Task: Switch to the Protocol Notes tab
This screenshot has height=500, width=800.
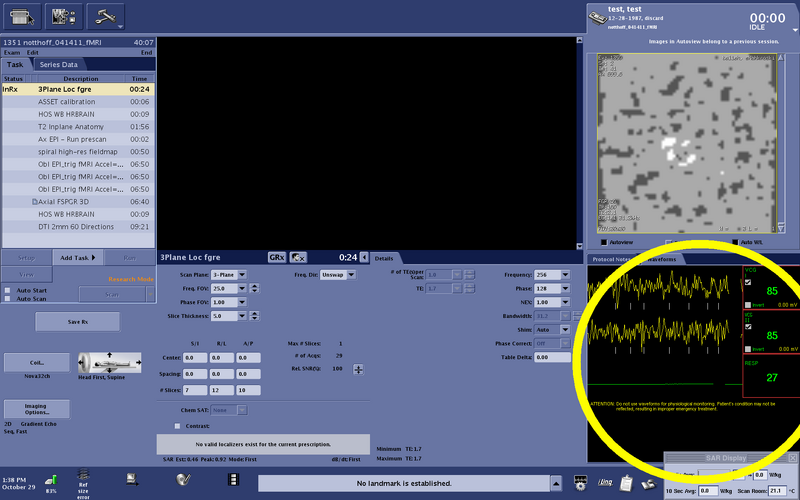Action: tap(612, 259)
